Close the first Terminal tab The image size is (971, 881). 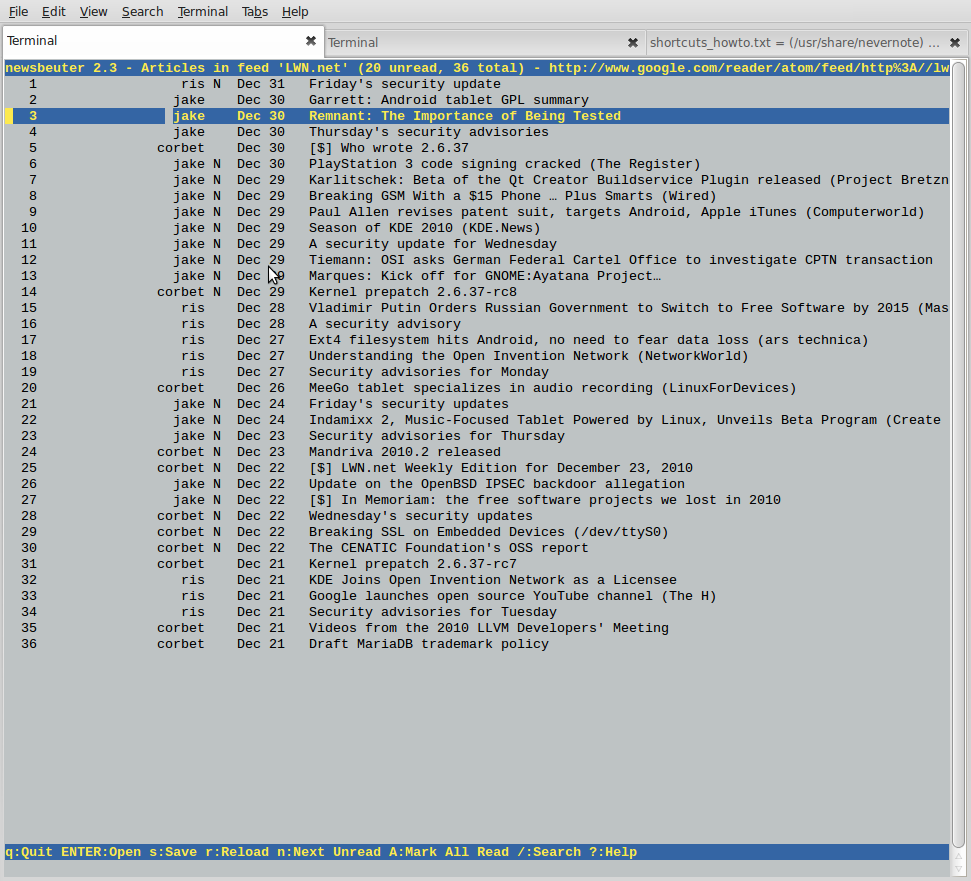(x=311, y=41)
